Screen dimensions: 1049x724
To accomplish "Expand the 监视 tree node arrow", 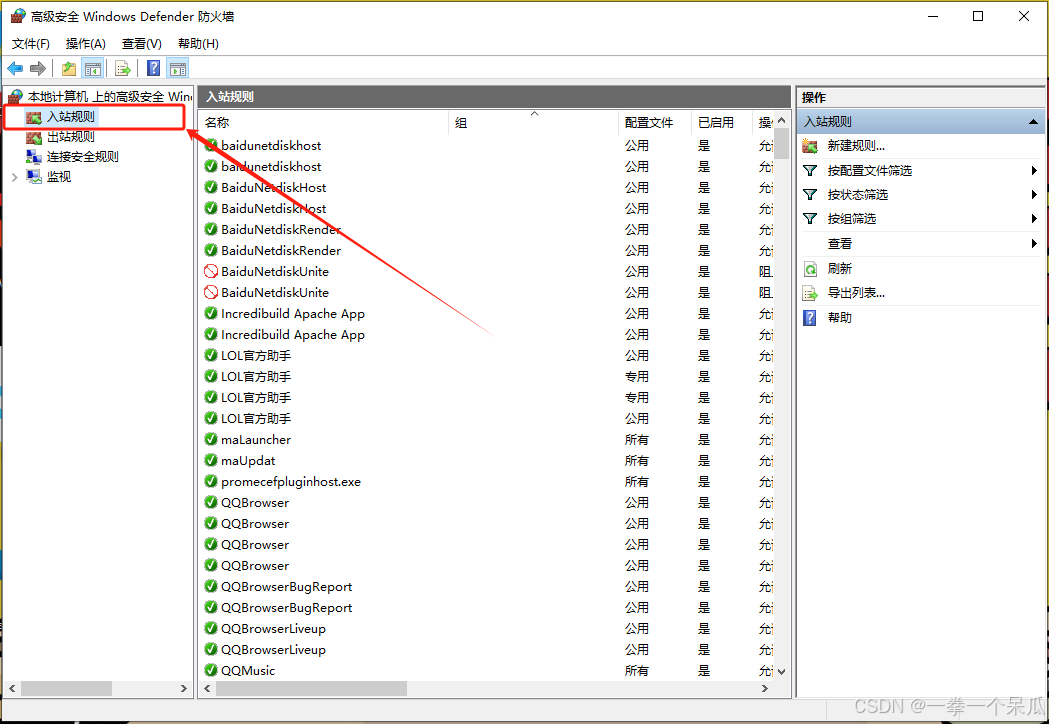I will click(15, 177).
